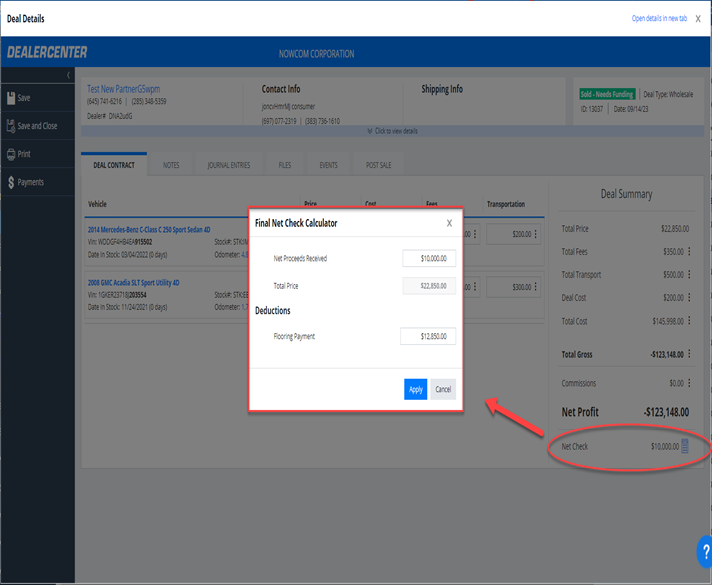Collapse the sidebar with chevron arrow
The height and width of the screenshot is (585, 712).
68,75
